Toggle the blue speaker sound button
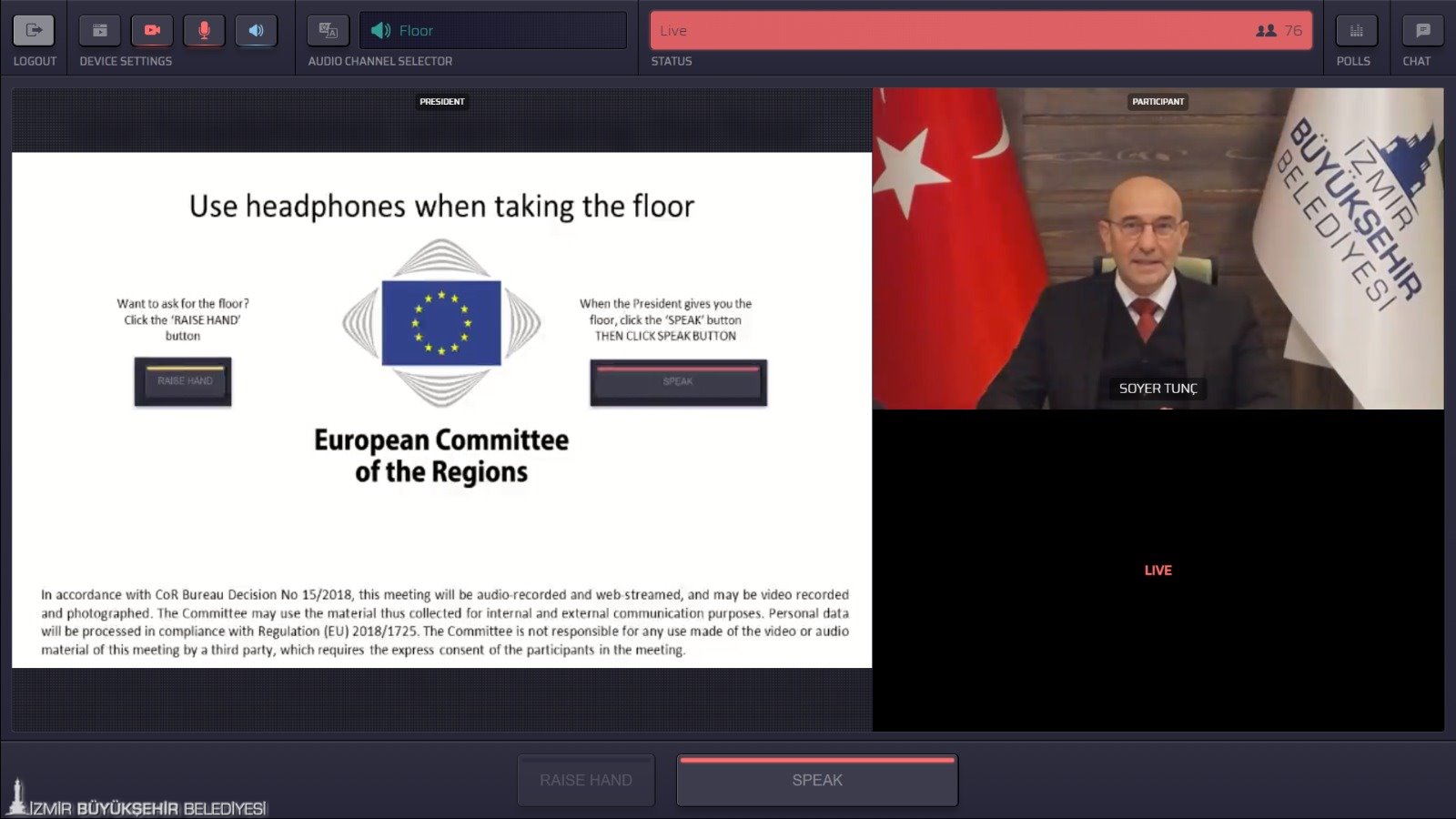 pyautogui.click(x=256, y=30)
